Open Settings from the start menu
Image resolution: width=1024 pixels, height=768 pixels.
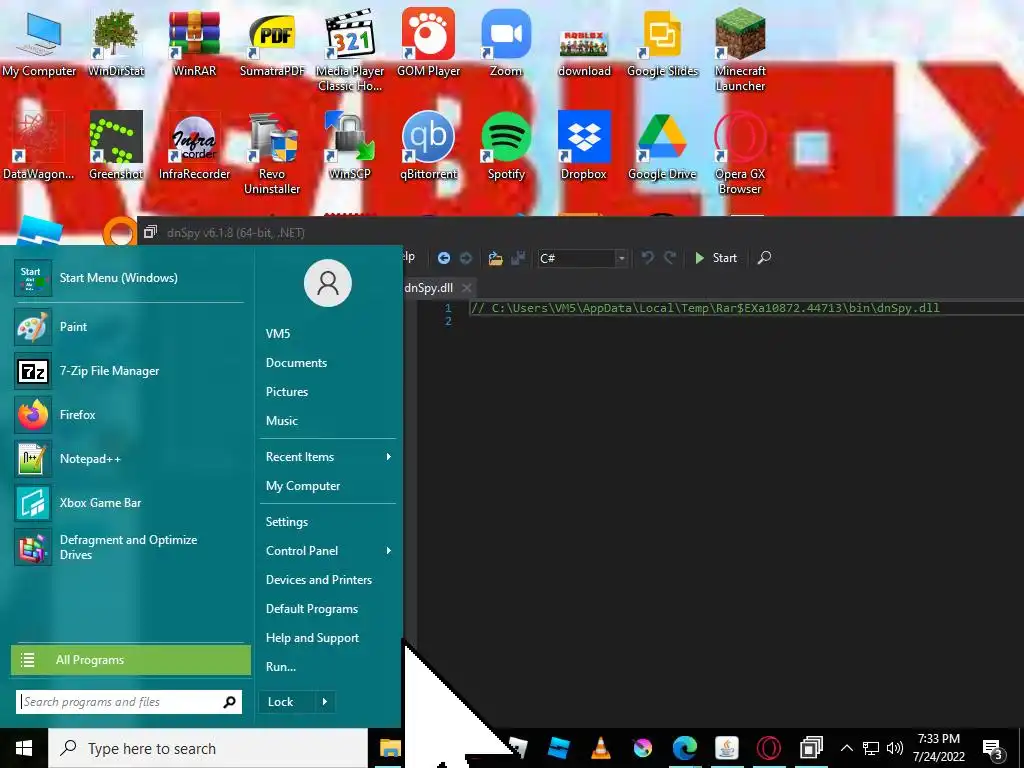click(287, 522)
